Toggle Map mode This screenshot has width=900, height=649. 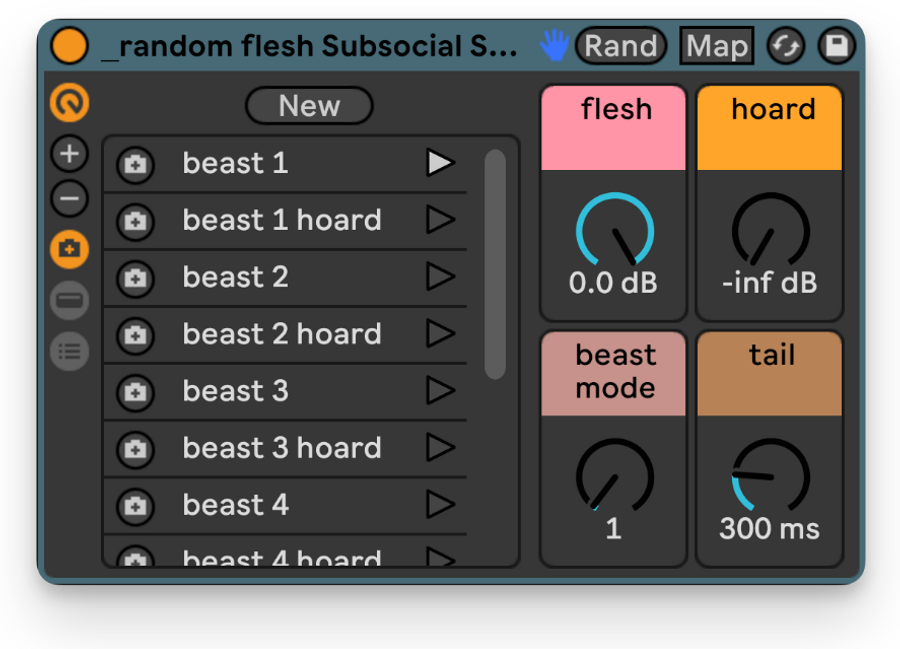(x=716, y=46)
